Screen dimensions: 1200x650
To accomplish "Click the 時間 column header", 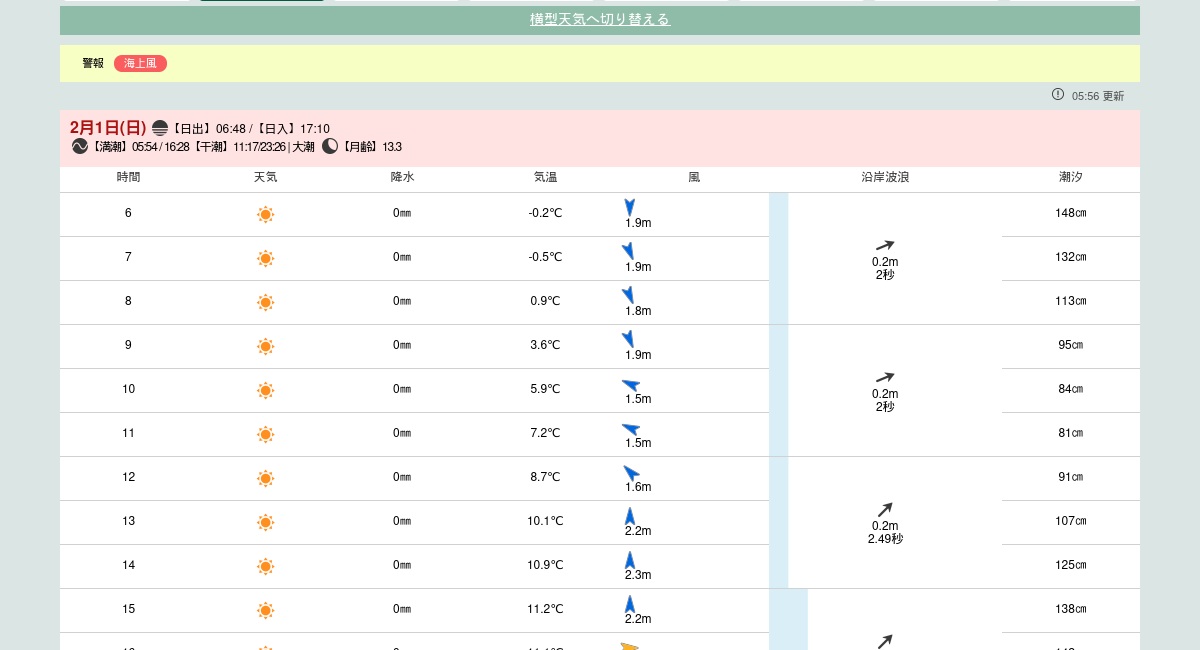I will [129, 177].
